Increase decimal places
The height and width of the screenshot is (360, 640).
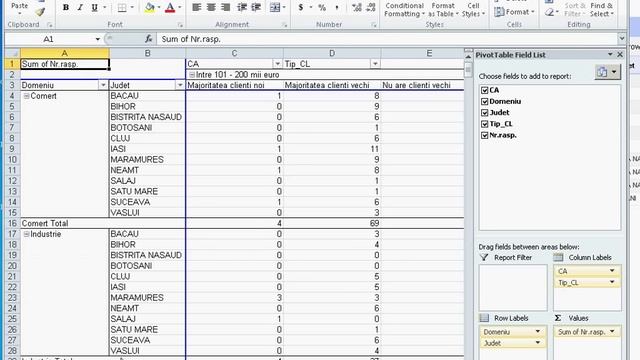click(x=357, y=7)
